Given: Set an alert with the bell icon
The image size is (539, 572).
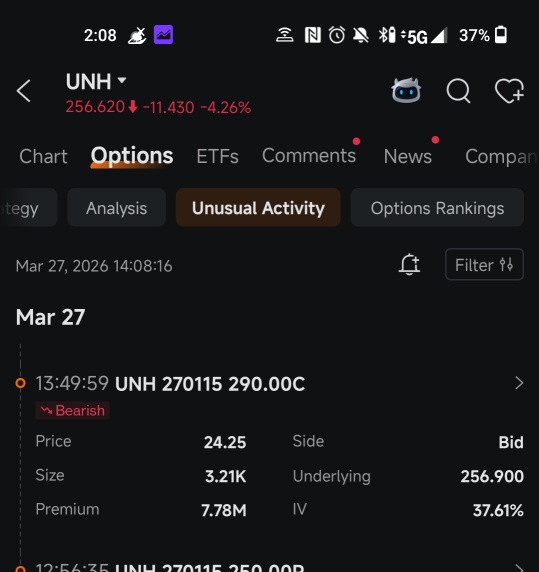Looking at the screenshot, I should [x=409, y=264].
